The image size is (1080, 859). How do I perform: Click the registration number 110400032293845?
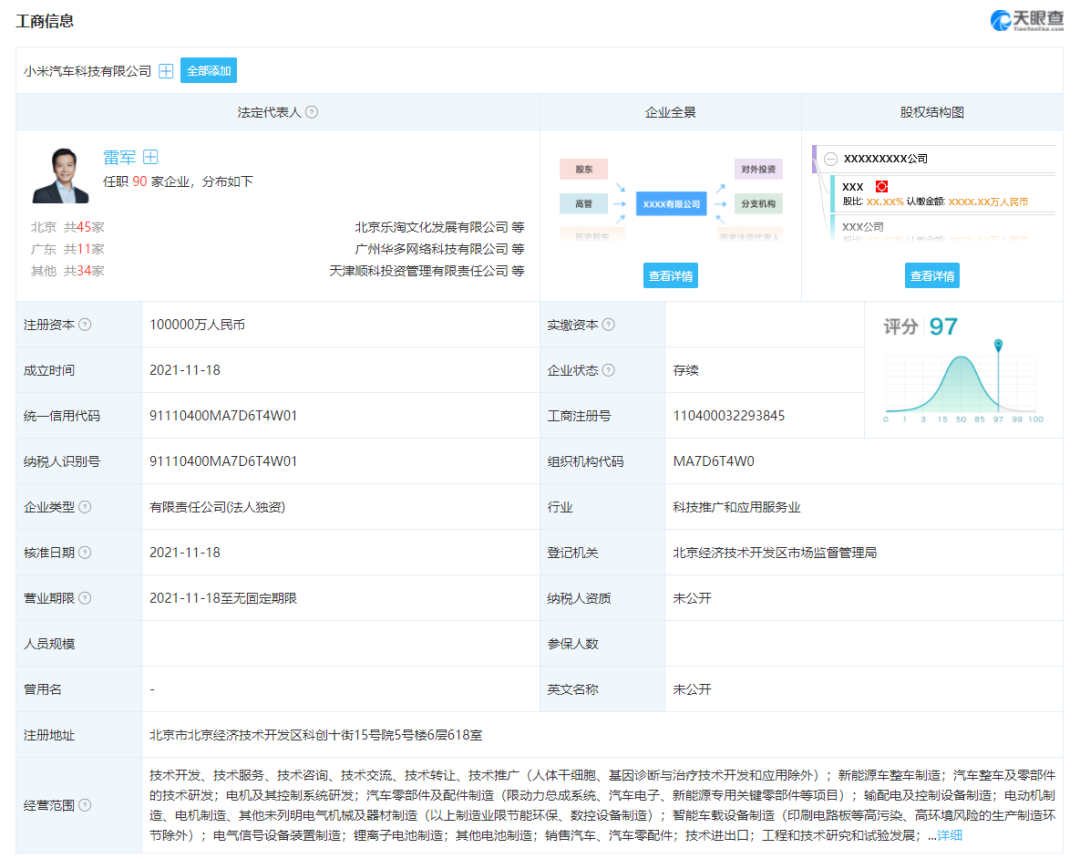[x=729, y=416]
